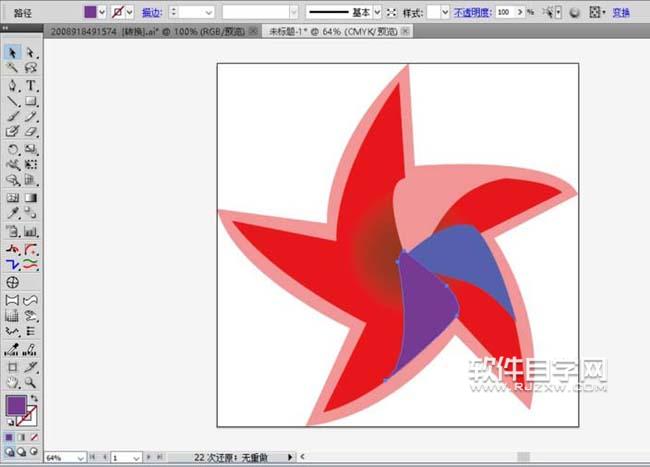Screen dimensions: 650x467
Task: Choose the Symbol Sprayer tool
Action: (12, 231)
